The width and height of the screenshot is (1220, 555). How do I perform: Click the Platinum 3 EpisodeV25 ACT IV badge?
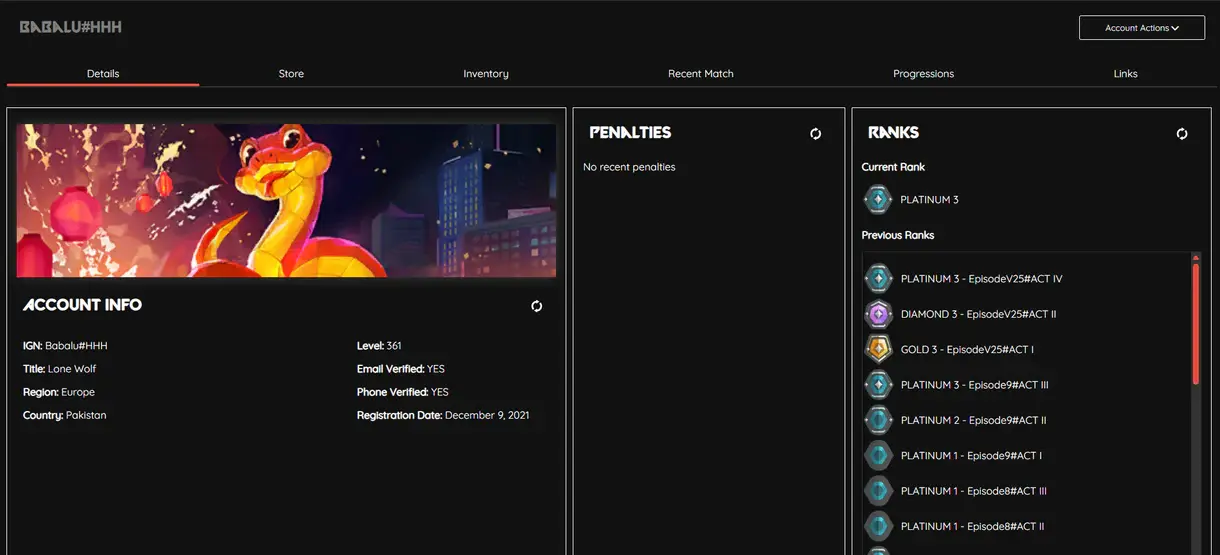pos(878,278)
